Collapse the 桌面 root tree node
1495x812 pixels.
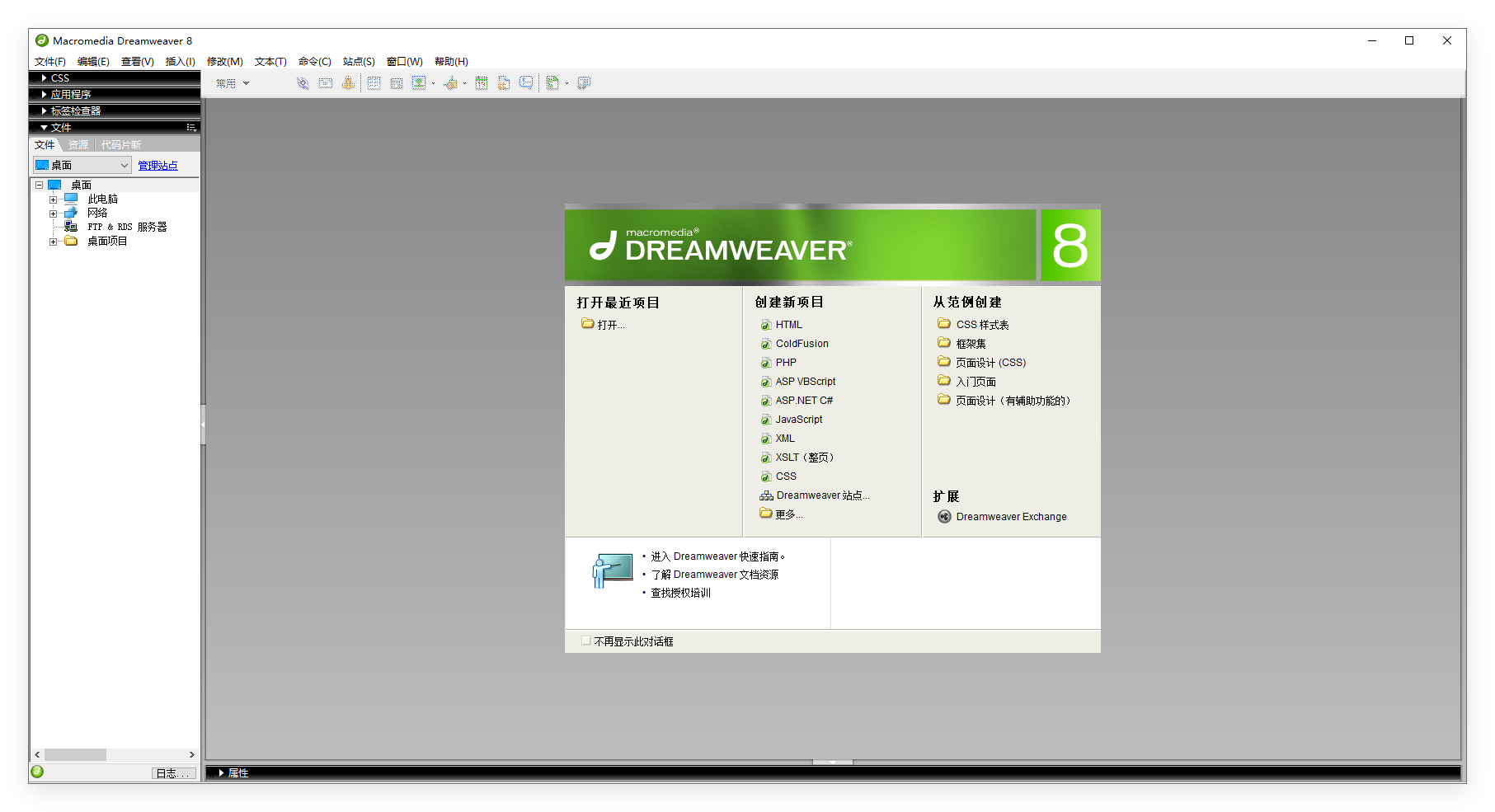pos(39,184)
